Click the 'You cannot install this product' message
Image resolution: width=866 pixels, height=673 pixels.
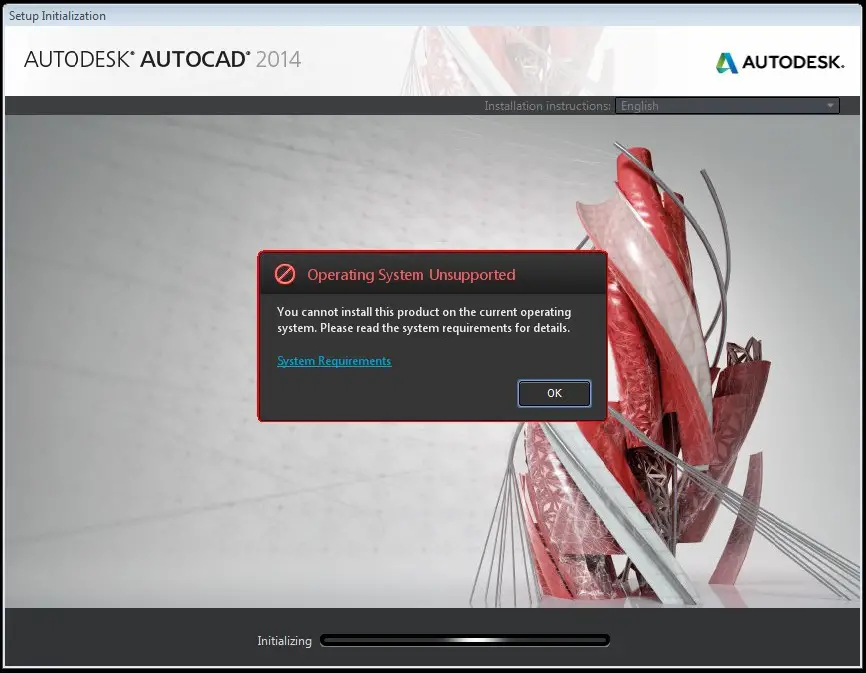point(424,320)
